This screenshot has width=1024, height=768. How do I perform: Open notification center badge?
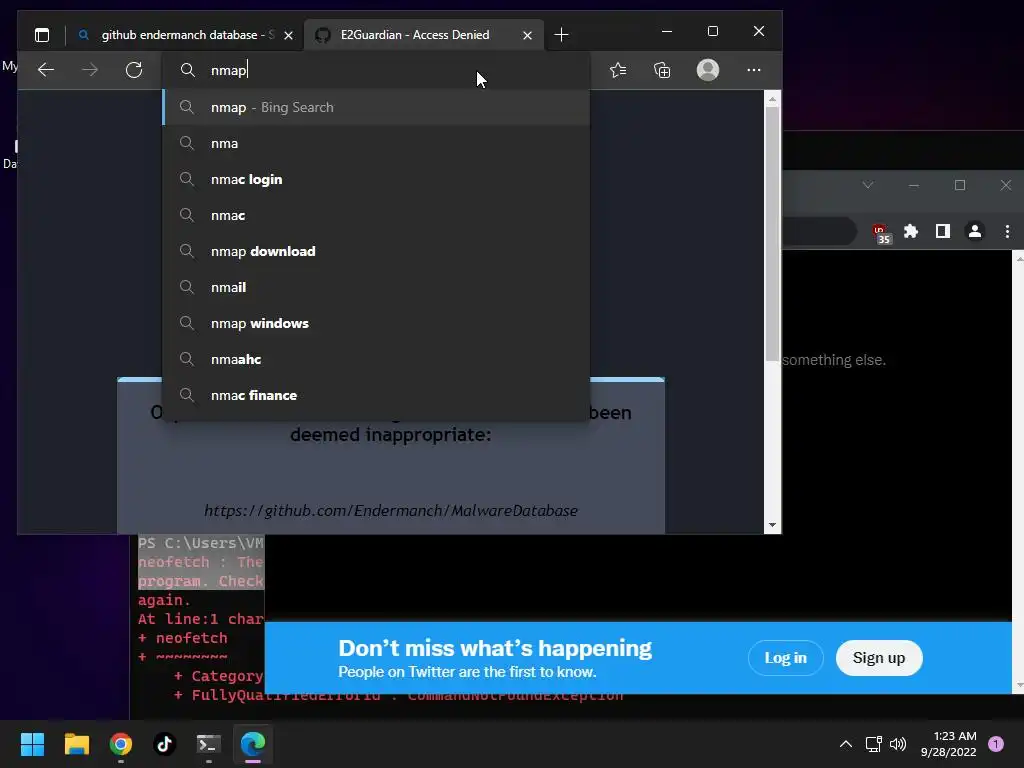(996, 744)
